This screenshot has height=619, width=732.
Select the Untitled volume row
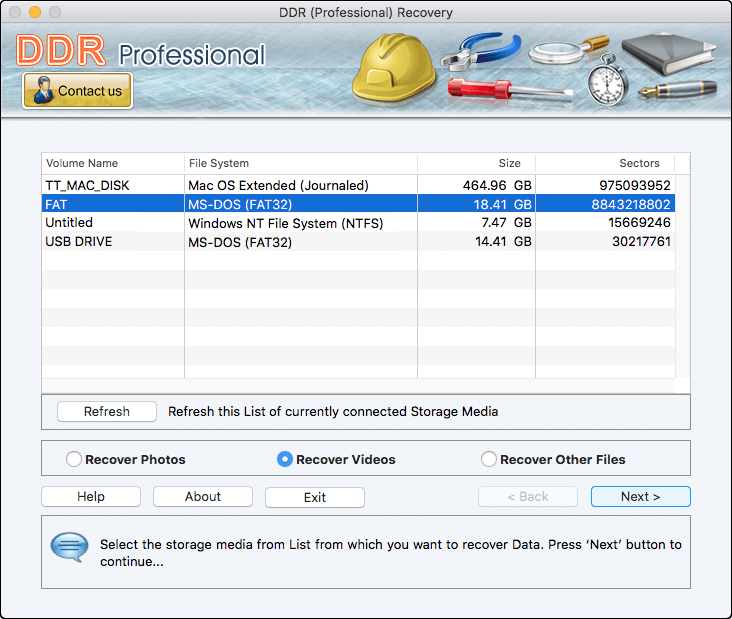tap(358, 223)
